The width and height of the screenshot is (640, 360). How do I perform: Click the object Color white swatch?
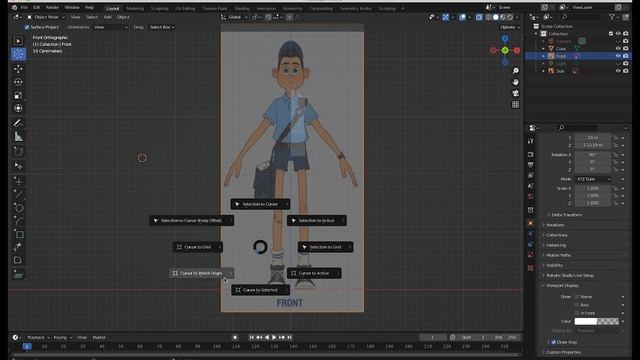point(586,322)
